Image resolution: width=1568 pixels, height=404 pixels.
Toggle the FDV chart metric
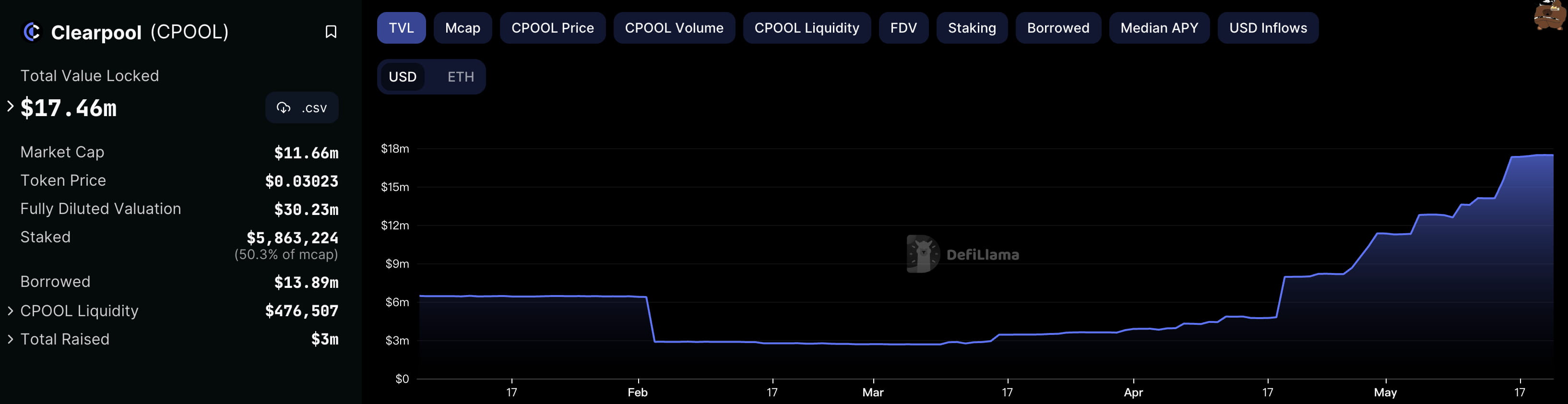[903, 28]
